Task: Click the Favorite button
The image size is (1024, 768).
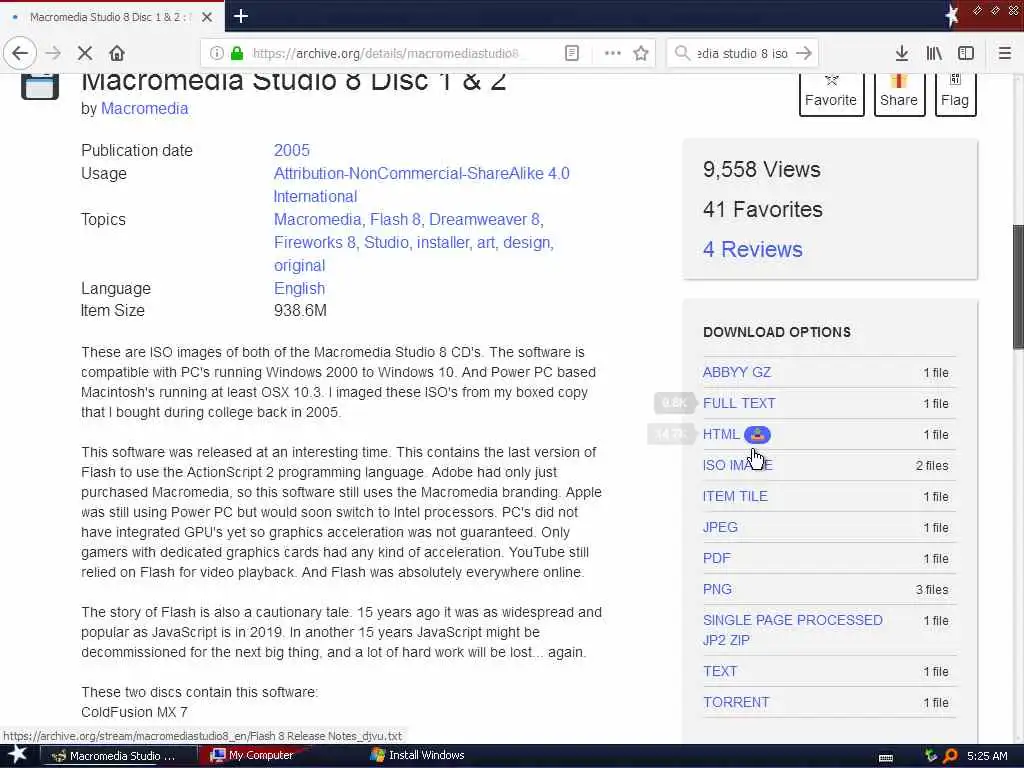Action: [831, 95]
